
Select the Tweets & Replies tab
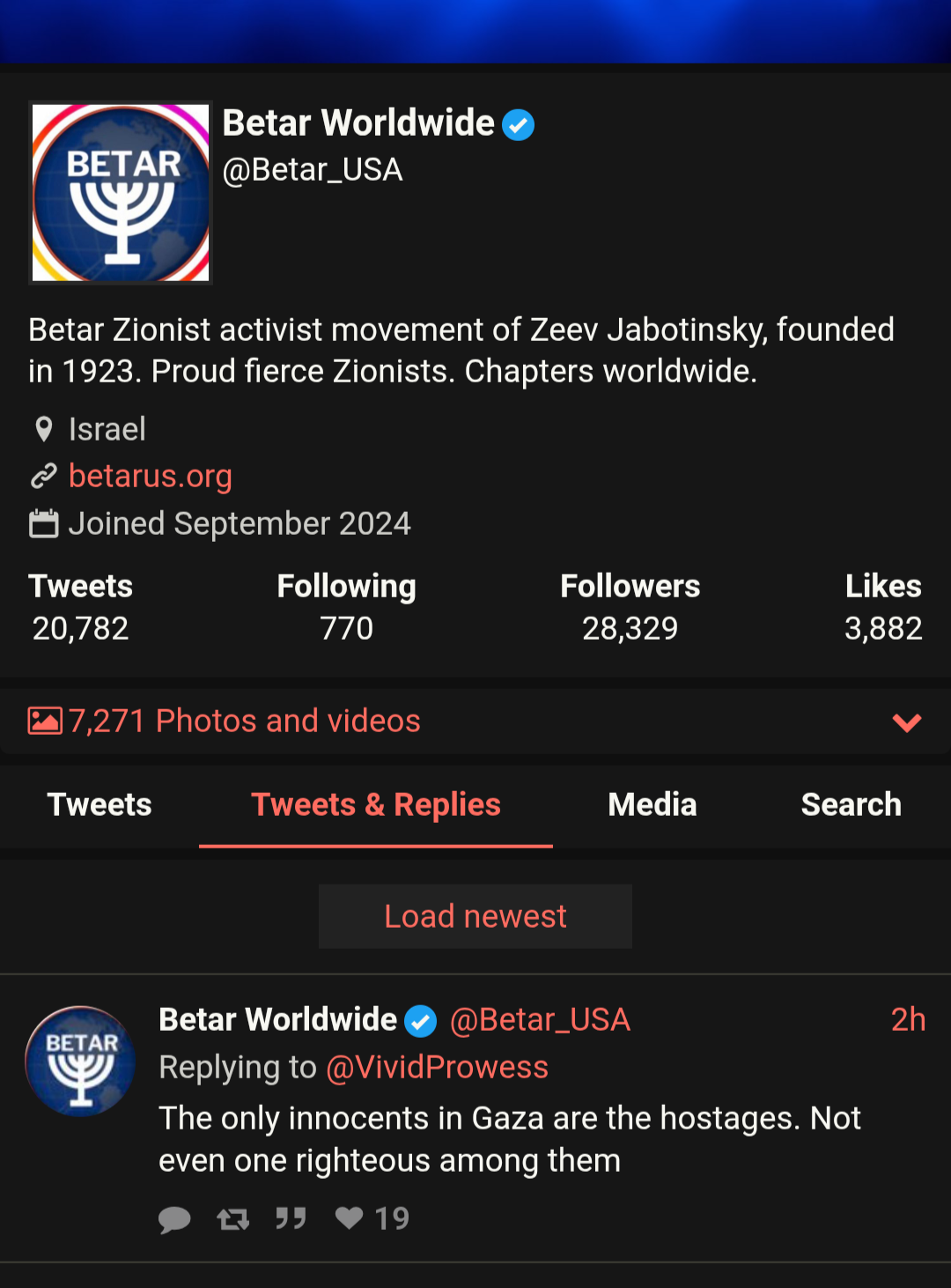[x=376, y=805]
